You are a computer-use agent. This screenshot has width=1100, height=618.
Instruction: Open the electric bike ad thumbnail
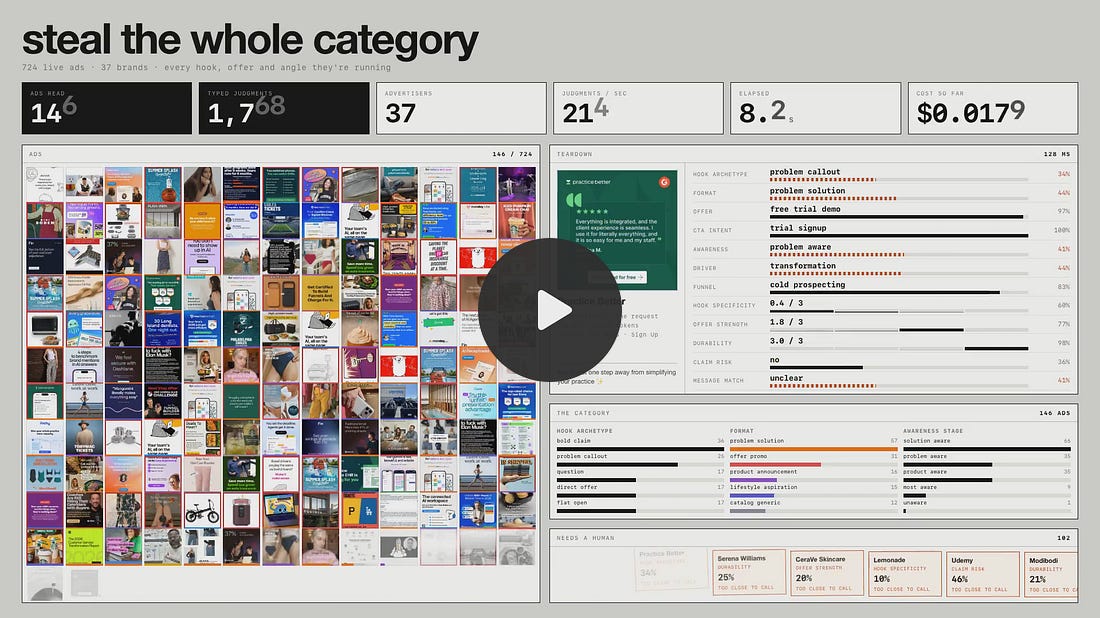point(202,511)
